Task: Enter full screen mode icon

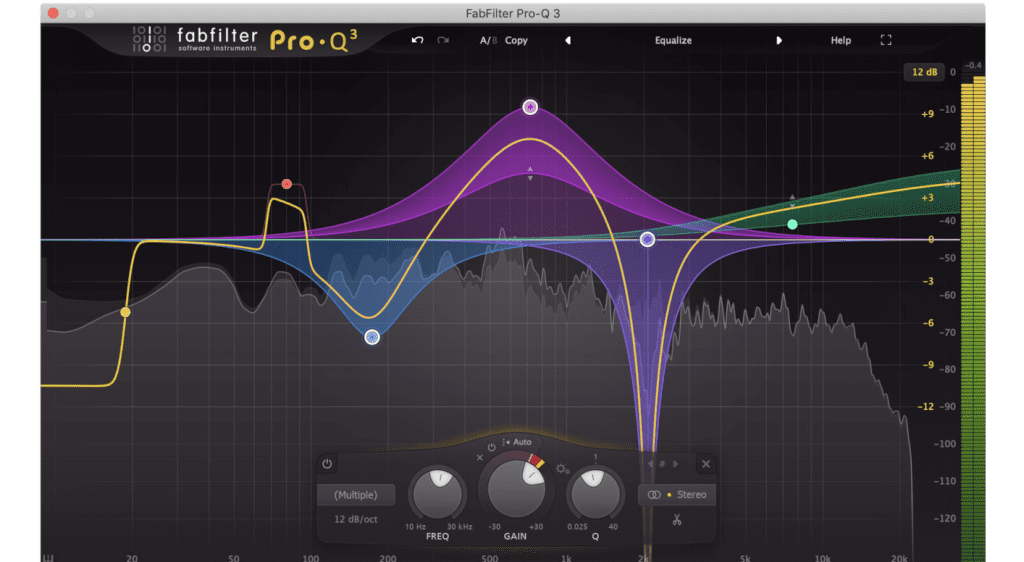Action: click(886, 40)
